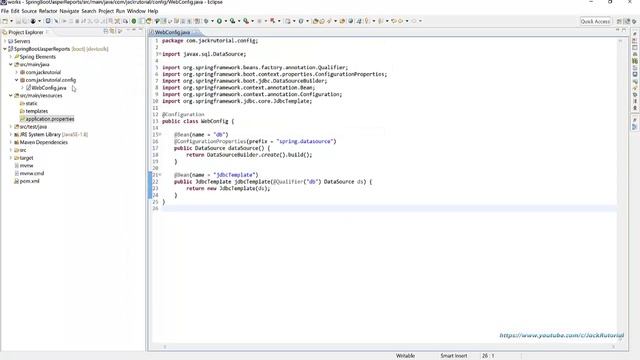Collapse the src/main/resources folder
The width and height of the screenshot is (640, 360).
point(11,96)
